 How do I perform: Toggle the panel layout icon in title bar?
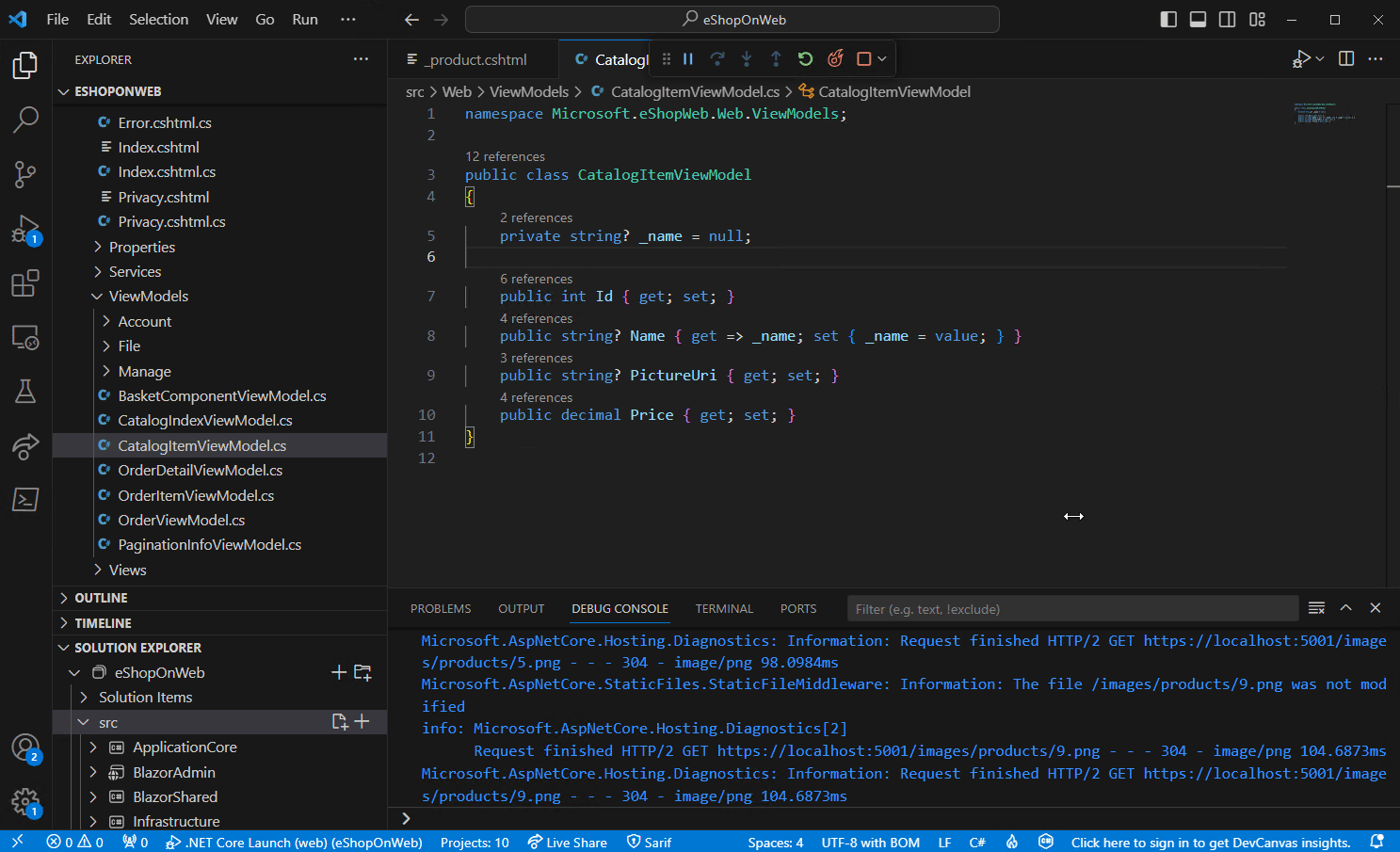(1197, 19)
